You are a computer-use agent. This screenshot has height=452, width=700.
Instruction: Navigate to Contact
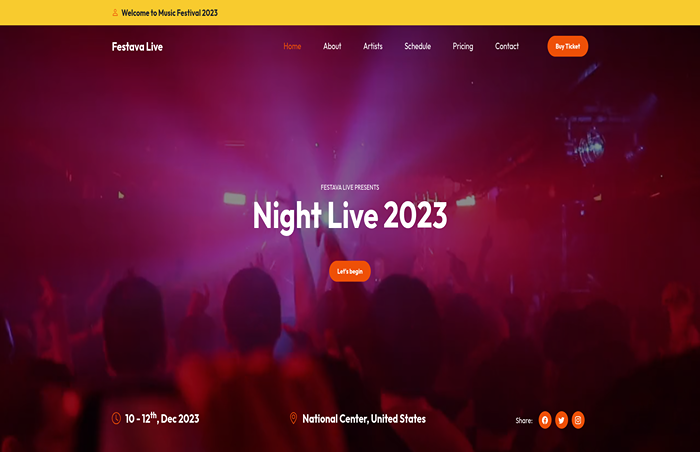[507, 46]
